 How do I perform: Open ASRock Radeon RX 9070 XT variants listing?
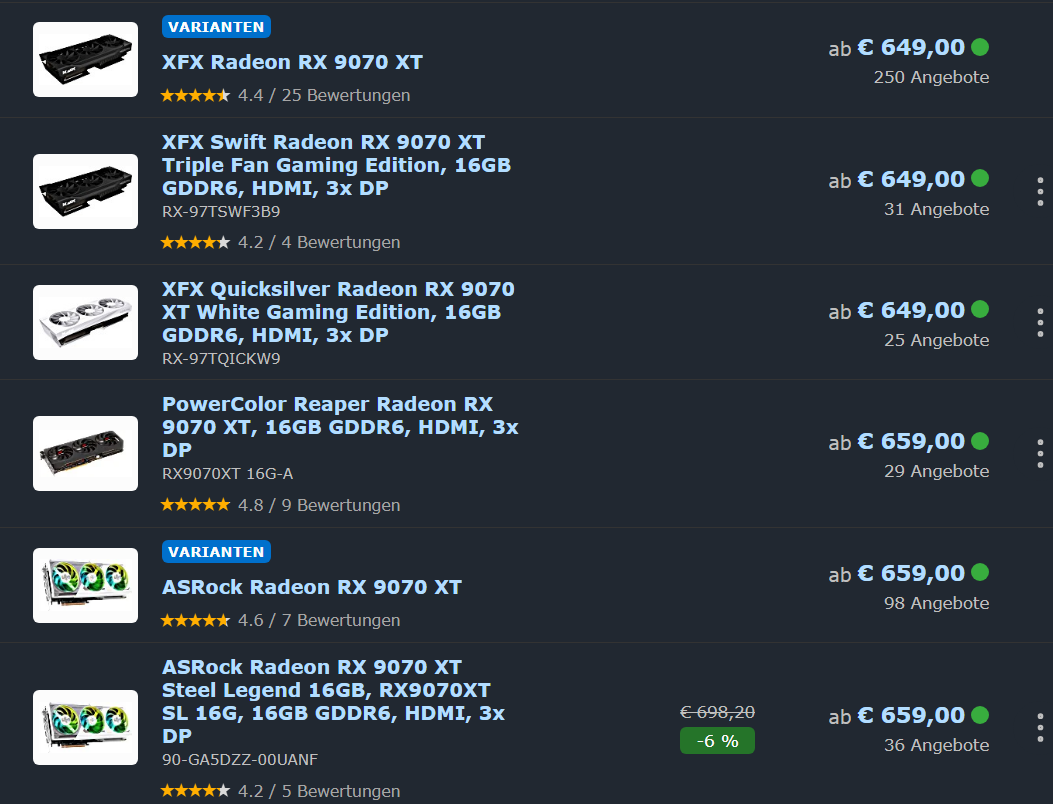click(312, 587)
